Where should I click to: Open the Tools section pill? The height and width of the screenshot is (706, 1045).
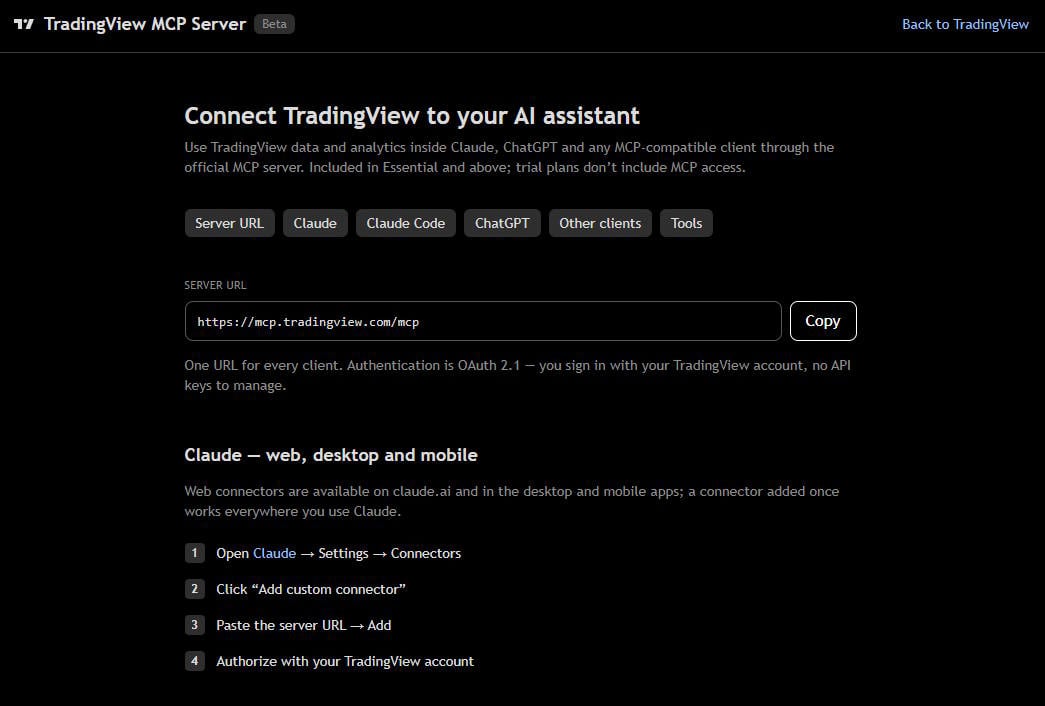tap(686, 223)
